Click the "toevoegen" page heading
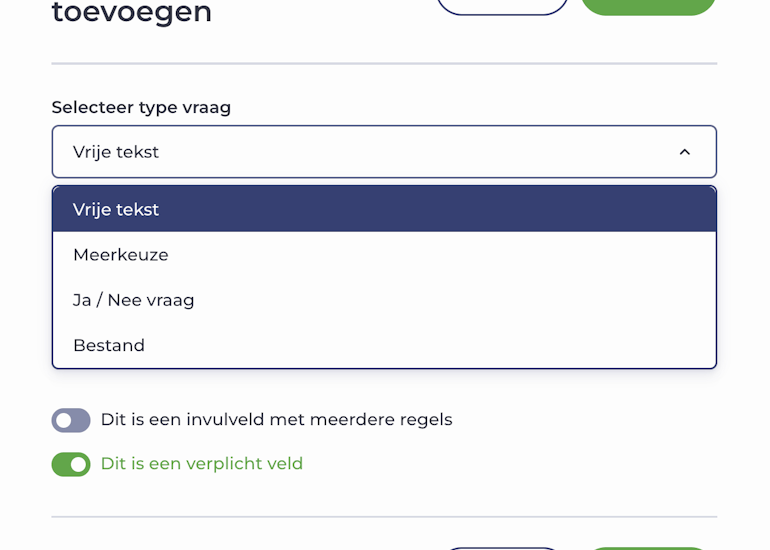 click(132, 13)
